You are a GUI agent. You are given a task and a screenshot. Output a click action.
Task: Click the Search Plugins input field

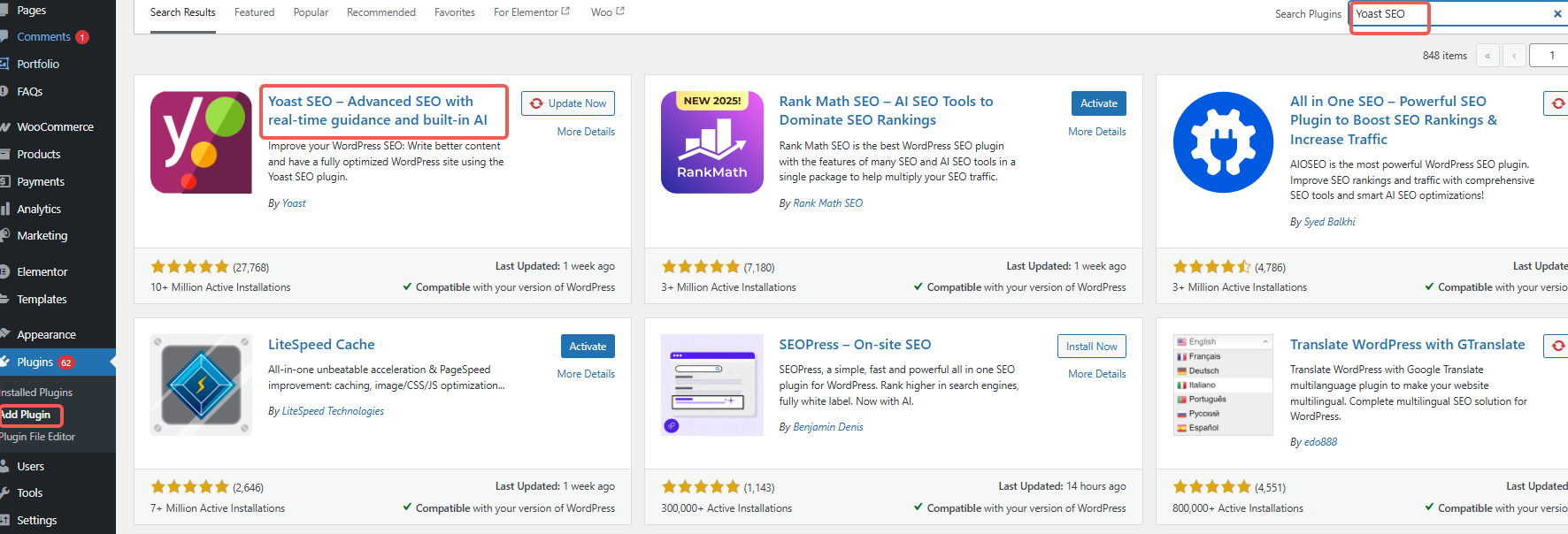(1458, 13)
